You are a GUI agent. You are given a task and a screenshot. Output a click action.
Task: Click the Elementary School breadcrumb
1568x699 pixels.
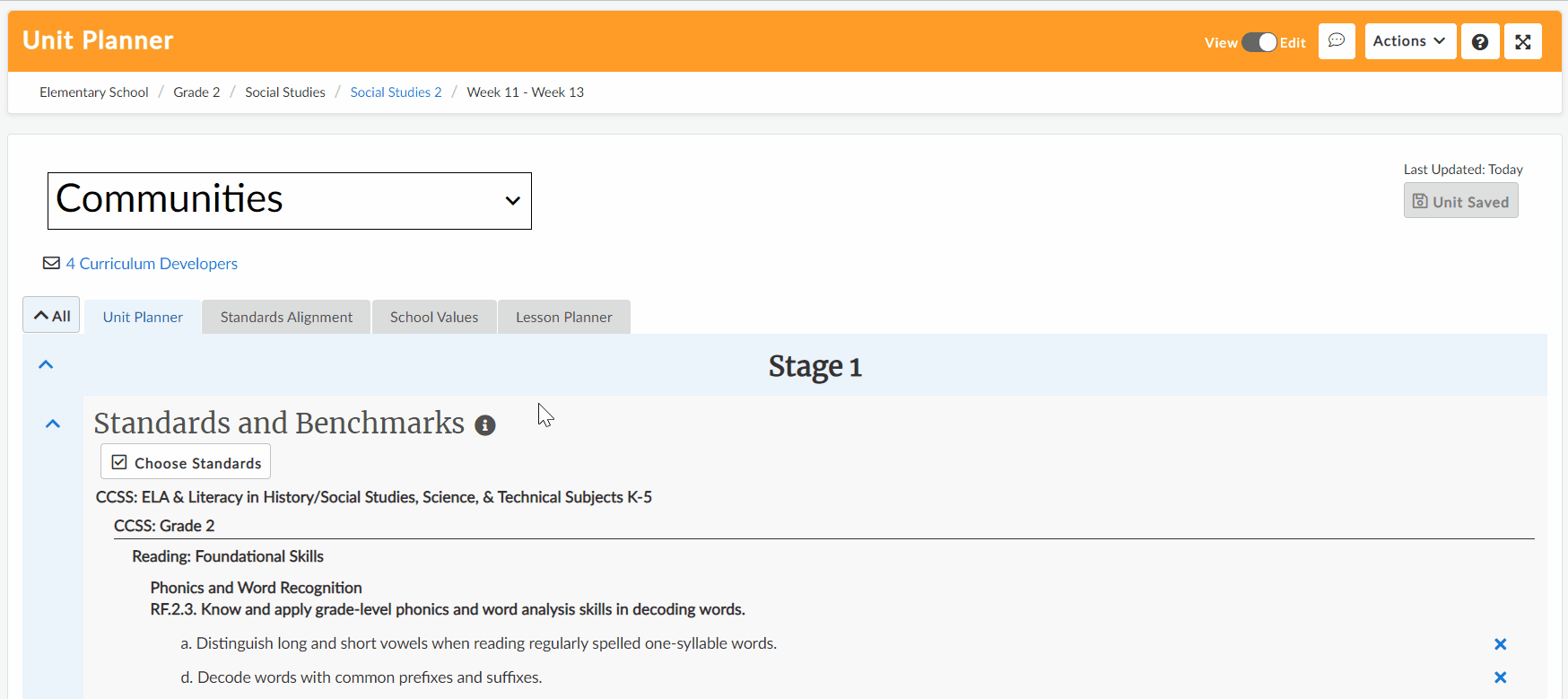point(94,92)
